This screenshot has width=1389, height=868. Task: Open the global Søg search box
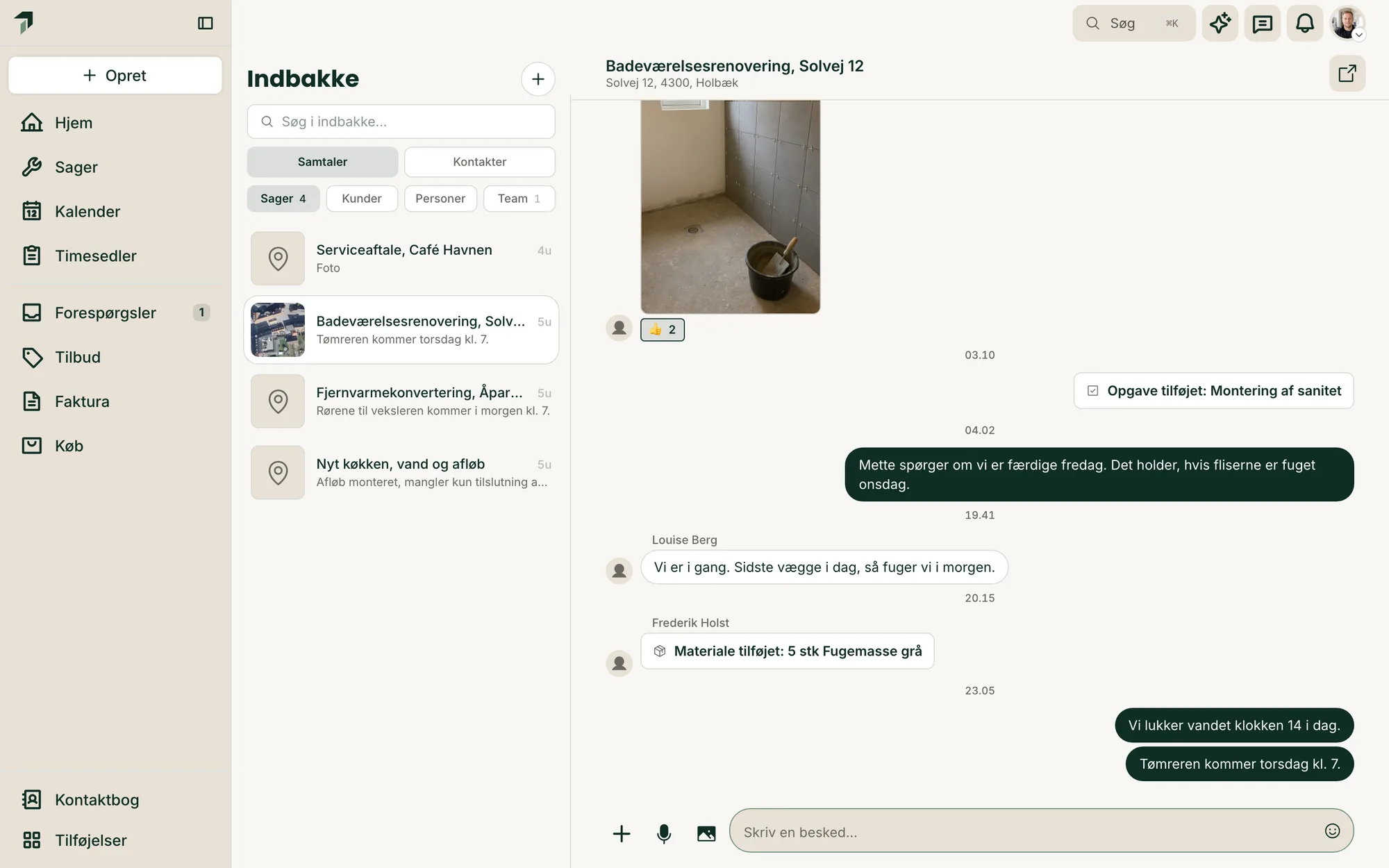pyautogui.click(x=1133, y=24)
